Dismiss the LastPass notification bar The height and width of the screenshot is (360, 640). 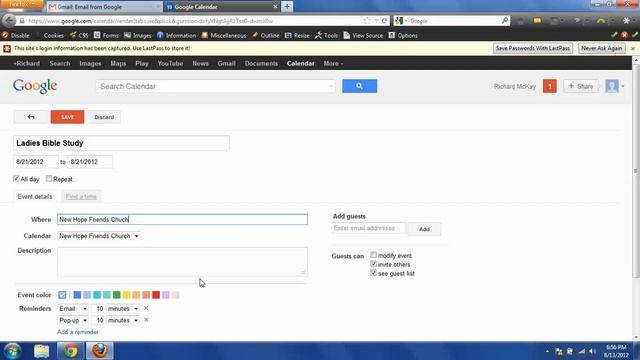coord(633,48)
